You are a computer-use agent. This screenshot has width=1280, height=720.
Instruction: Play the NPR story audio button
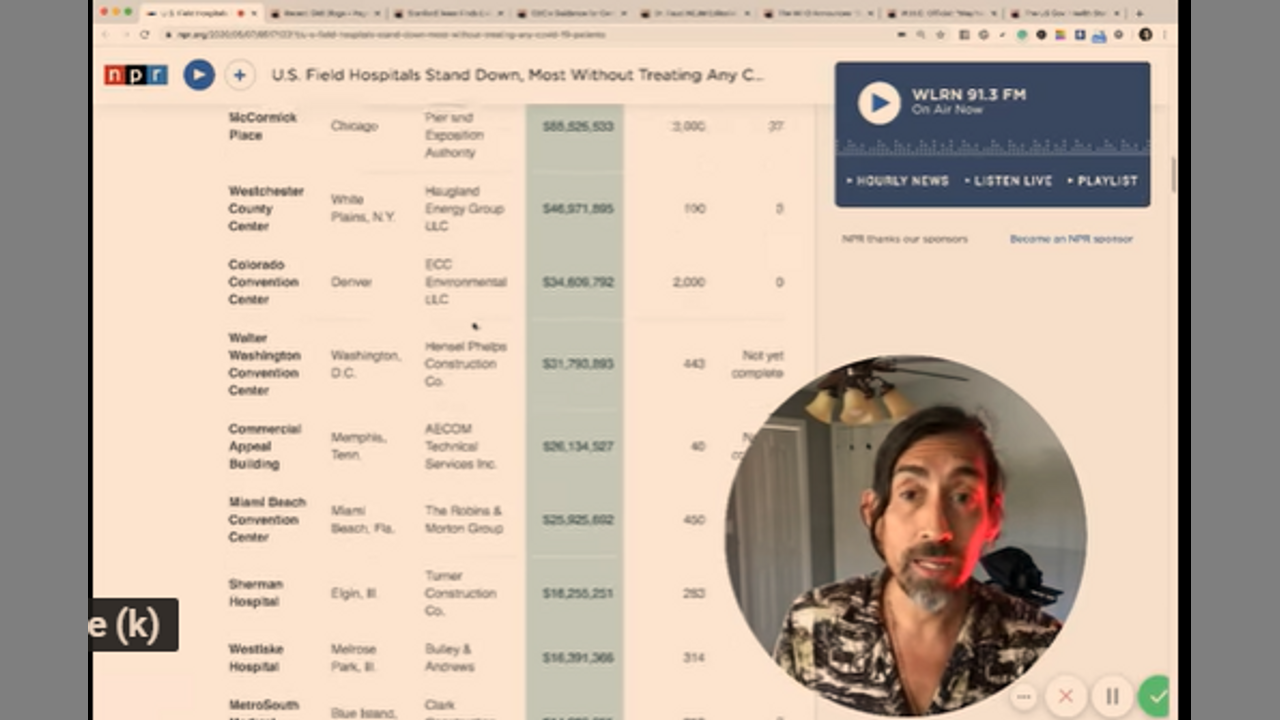[x=199, y=75]
